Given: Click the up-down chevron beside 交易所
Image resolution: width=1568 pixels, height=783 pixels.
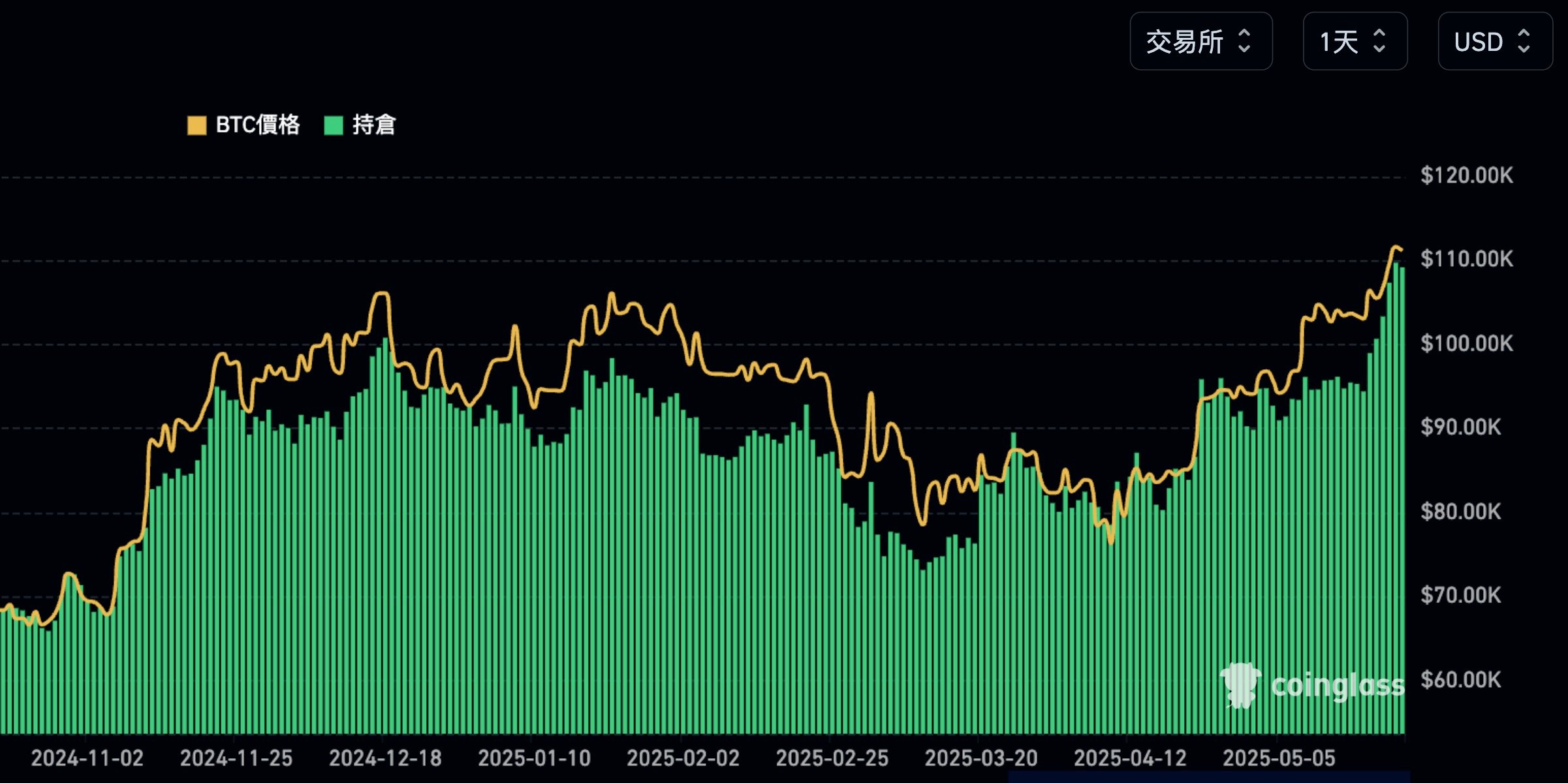Looking at the screenshot, I should 1244,41.
